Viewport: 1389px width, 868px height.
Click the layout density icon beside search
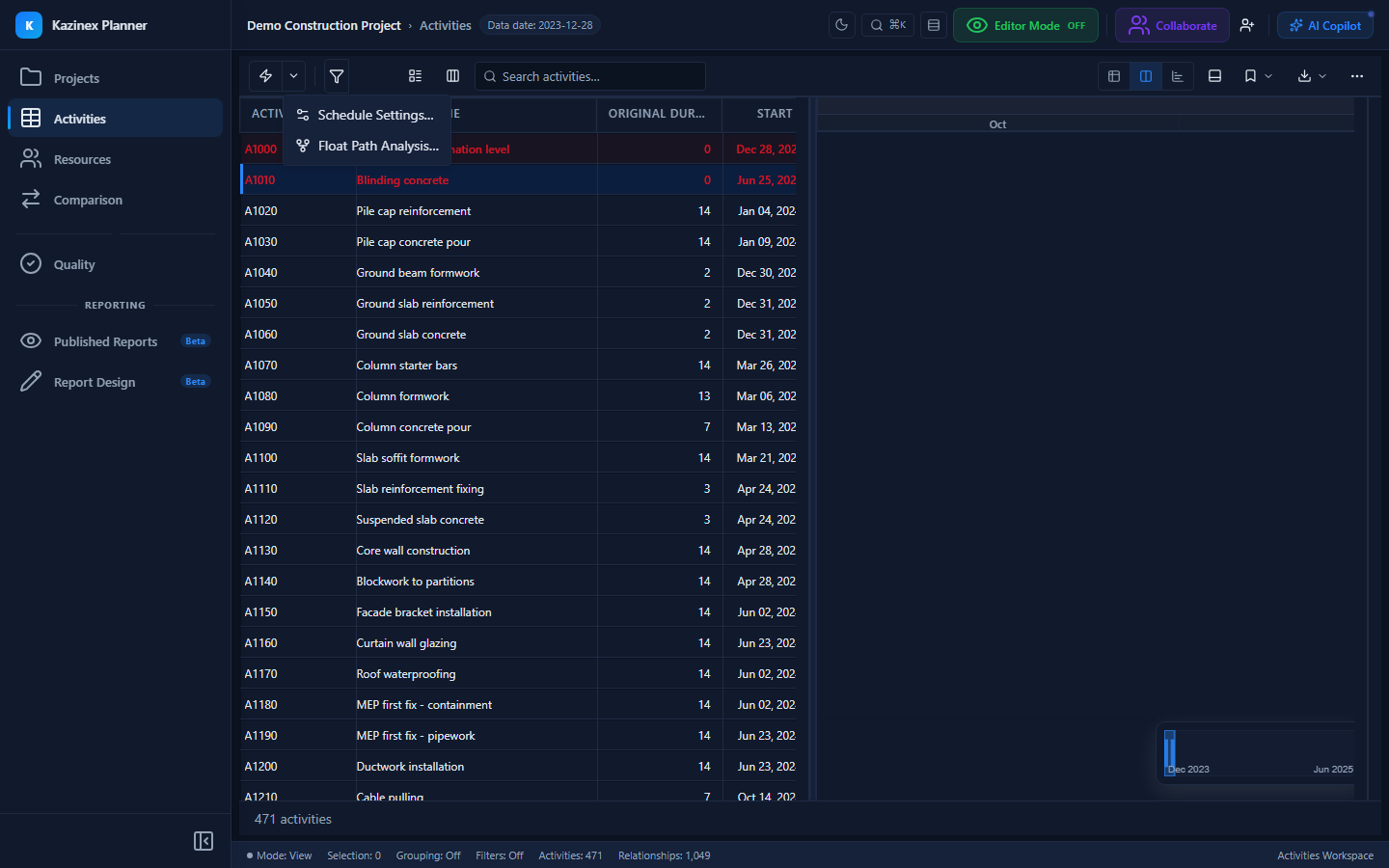934,25
